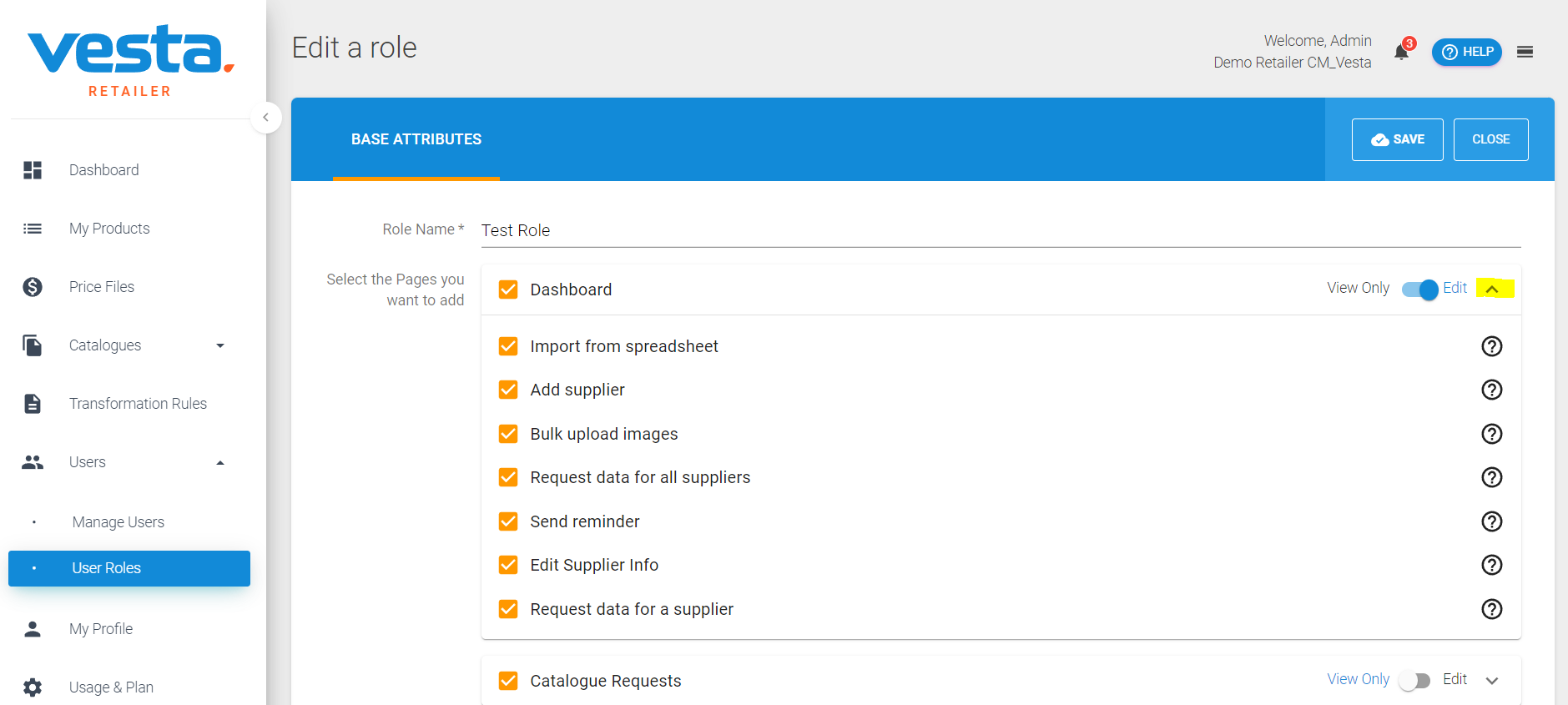Click the Users people icon
Viewport: 1568px width, 705px height.
coord(33,462)
